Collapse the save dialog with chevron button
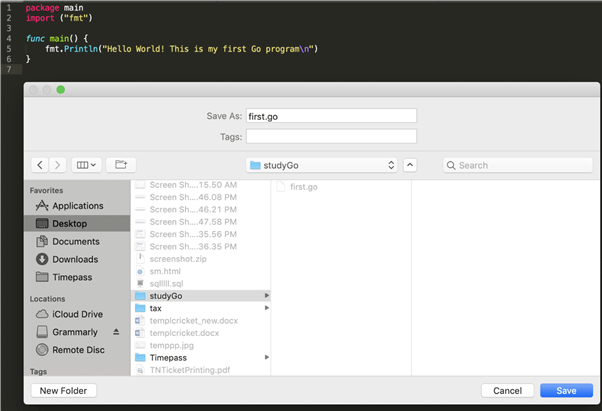 coord(410,165)
